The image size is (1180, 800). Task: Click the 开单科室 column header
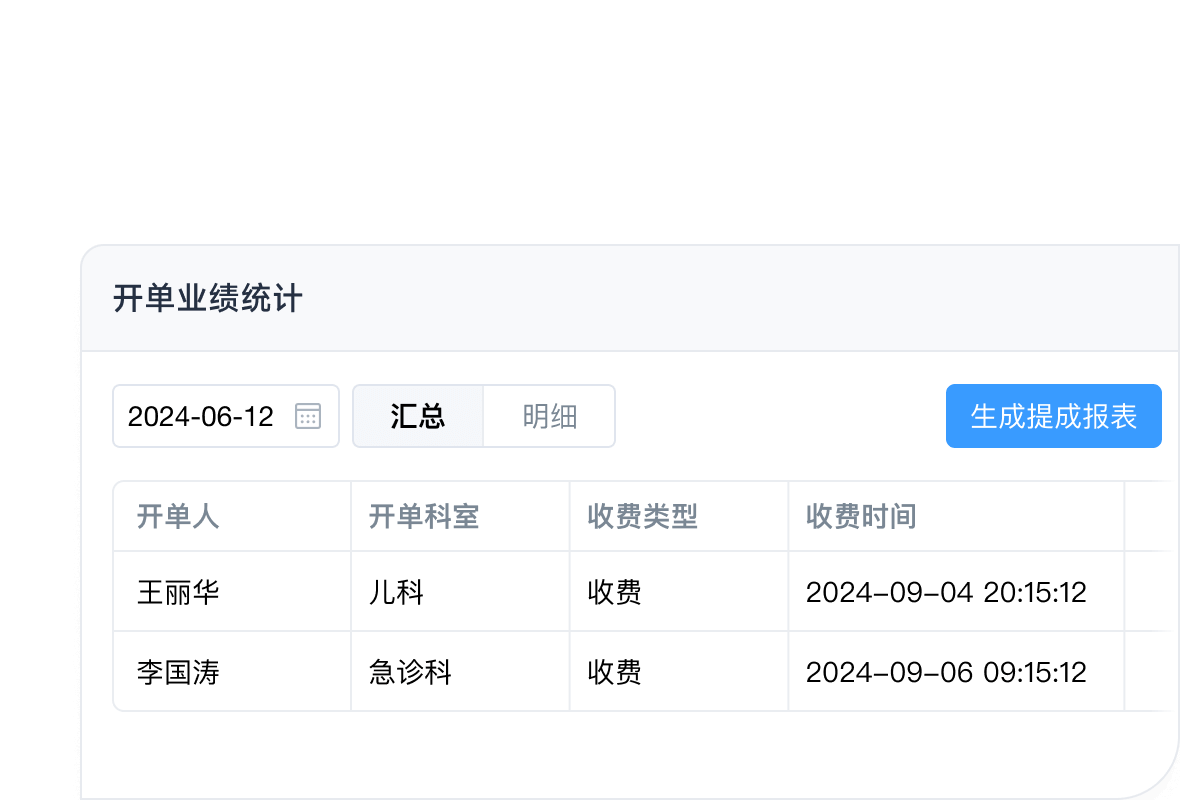point(424,517)
